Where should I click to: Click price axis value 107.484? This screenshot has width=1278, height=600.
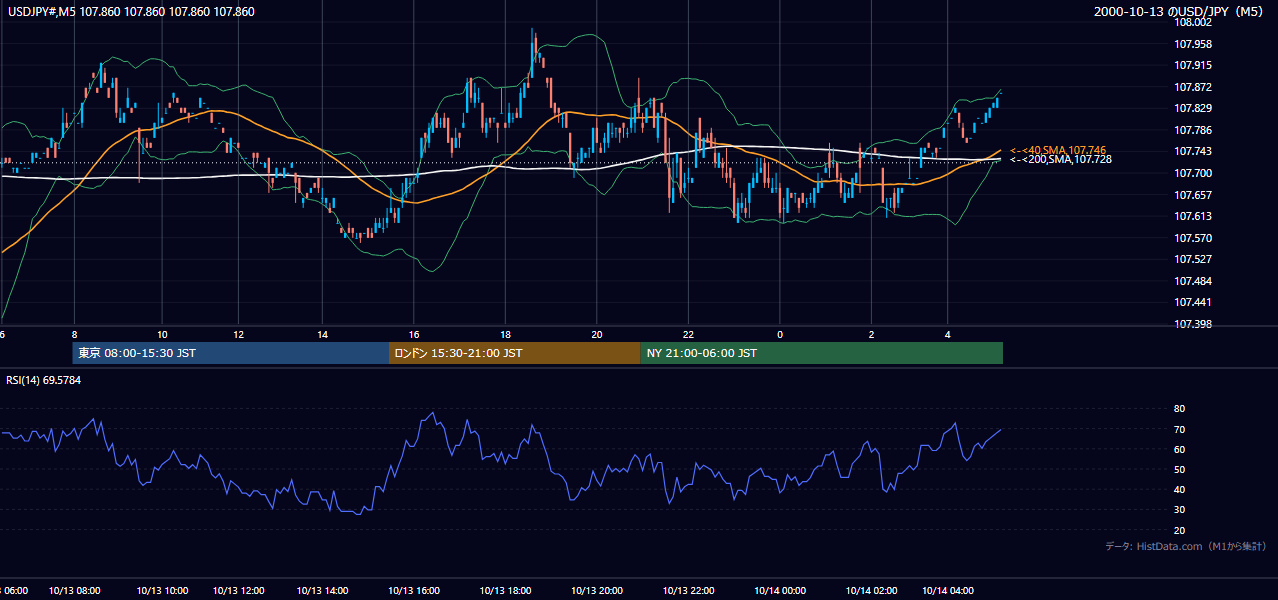(x=1192, y=281)
